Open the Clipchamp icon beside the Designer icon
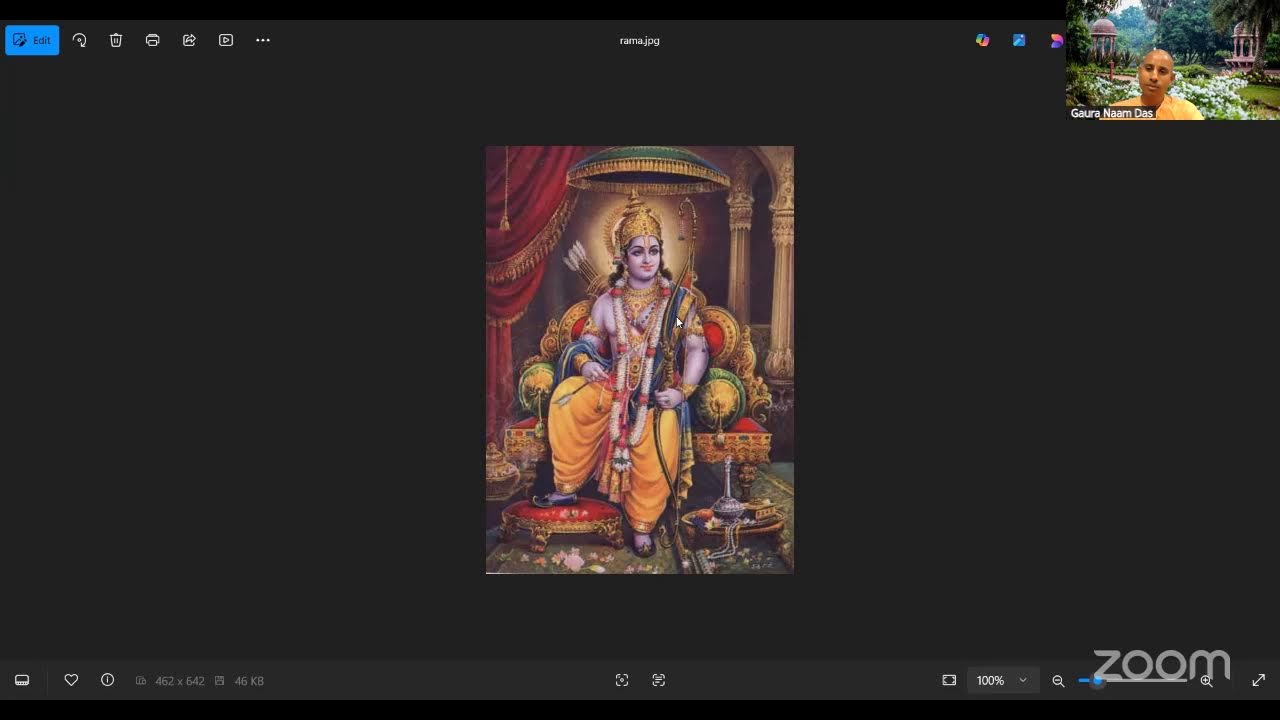The image size is (1280, 720). [x=1056, y=40]
